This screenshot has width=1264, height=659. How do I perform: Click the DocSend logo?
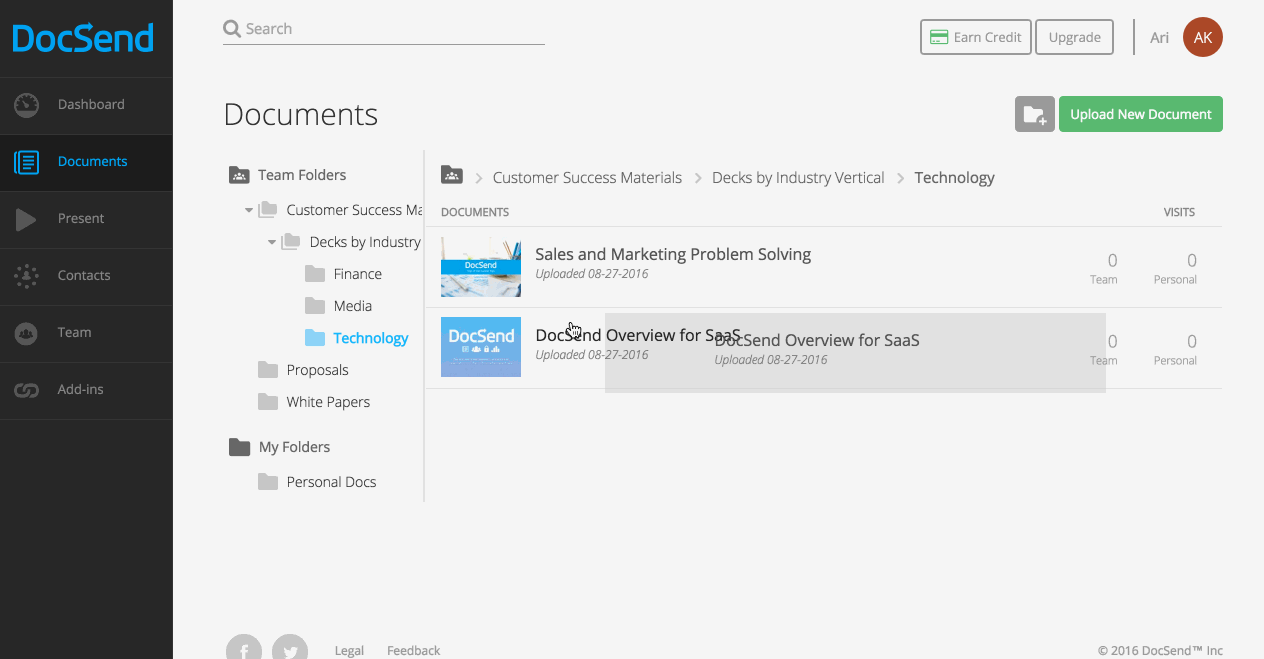coord(83,38)
